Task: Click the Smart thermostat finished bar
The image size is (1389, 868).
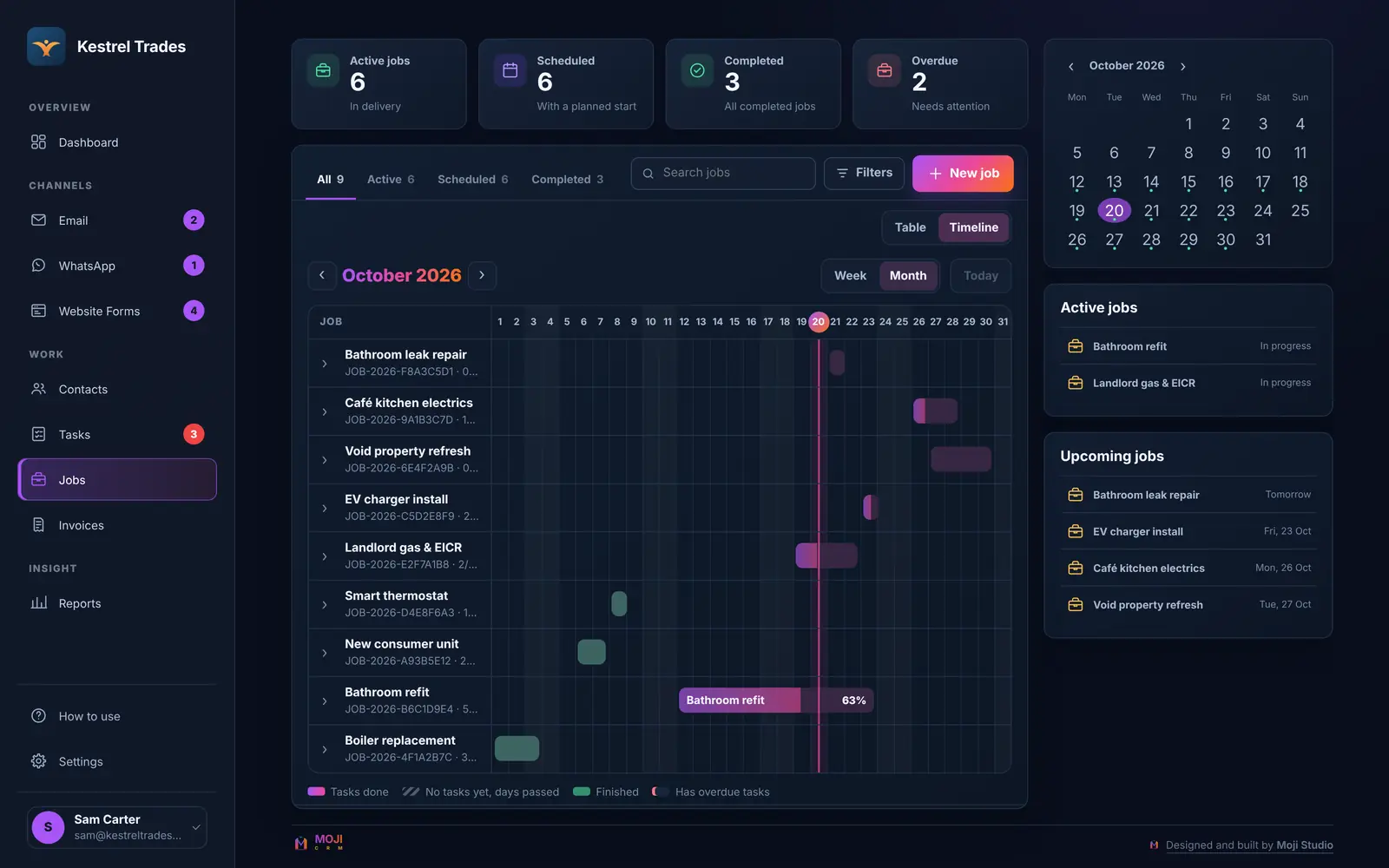Action: [x=619, y=603]
